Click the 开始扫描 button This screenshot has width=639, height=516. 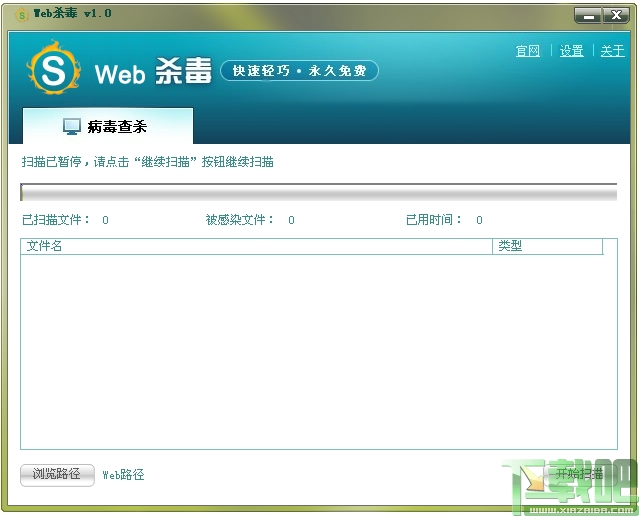pos(579,473)
